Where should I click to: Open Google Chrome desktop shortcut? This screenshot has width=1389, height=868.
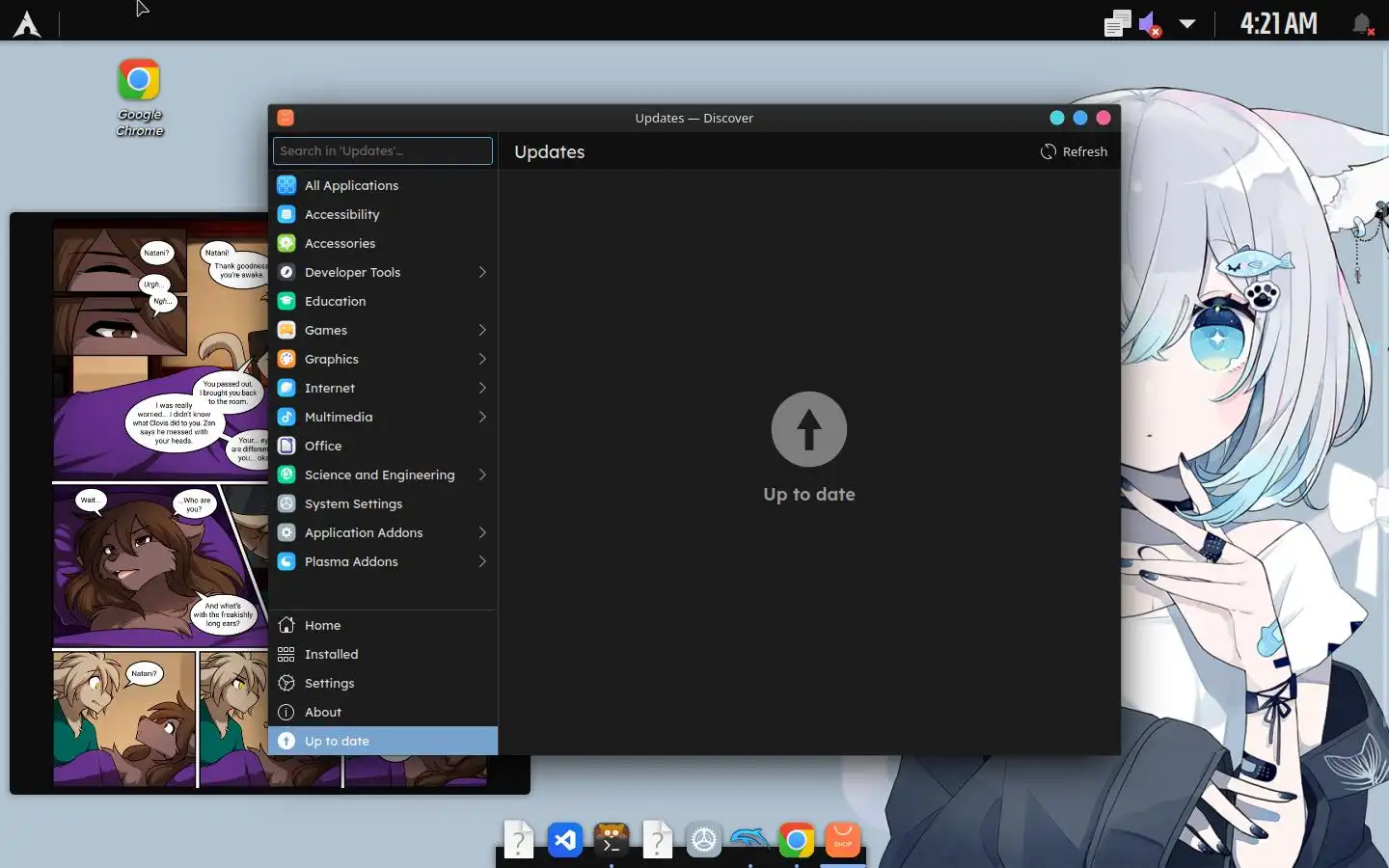(139, 96)
